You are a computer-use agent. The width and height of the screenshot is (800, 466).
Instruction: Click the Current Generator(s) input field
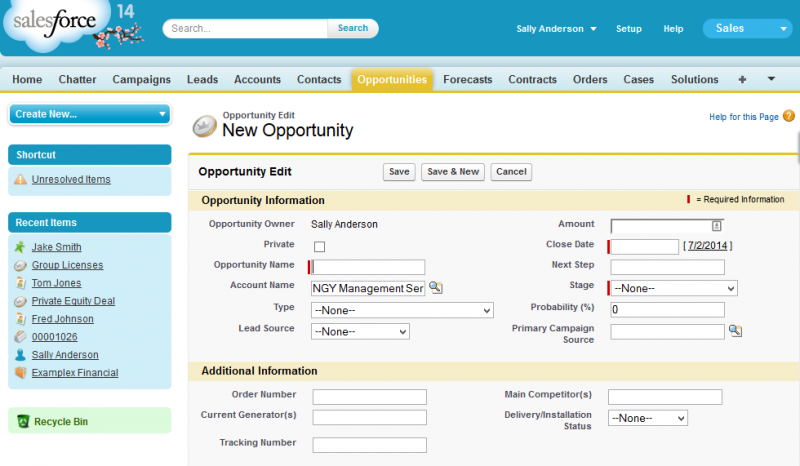pos(369,417)
